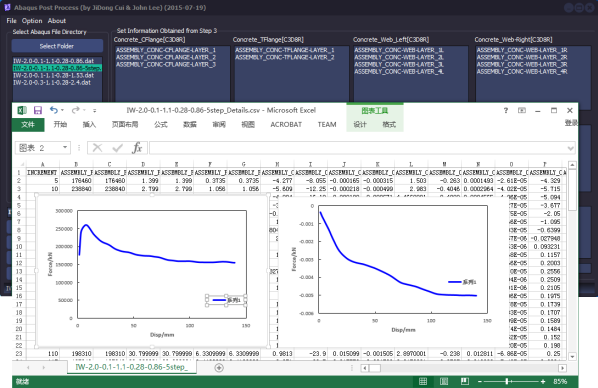
Task: Switch to Normal view icon in status bar
Action: point(423,381)
